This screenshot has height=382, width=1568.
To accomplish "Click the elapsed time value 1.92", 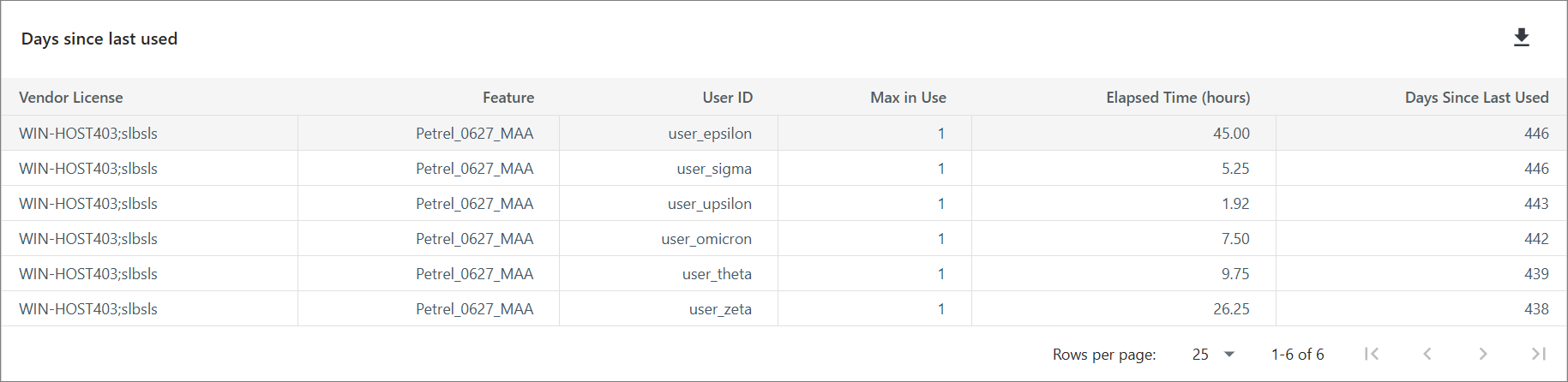I will click(x=1235, y=204).
